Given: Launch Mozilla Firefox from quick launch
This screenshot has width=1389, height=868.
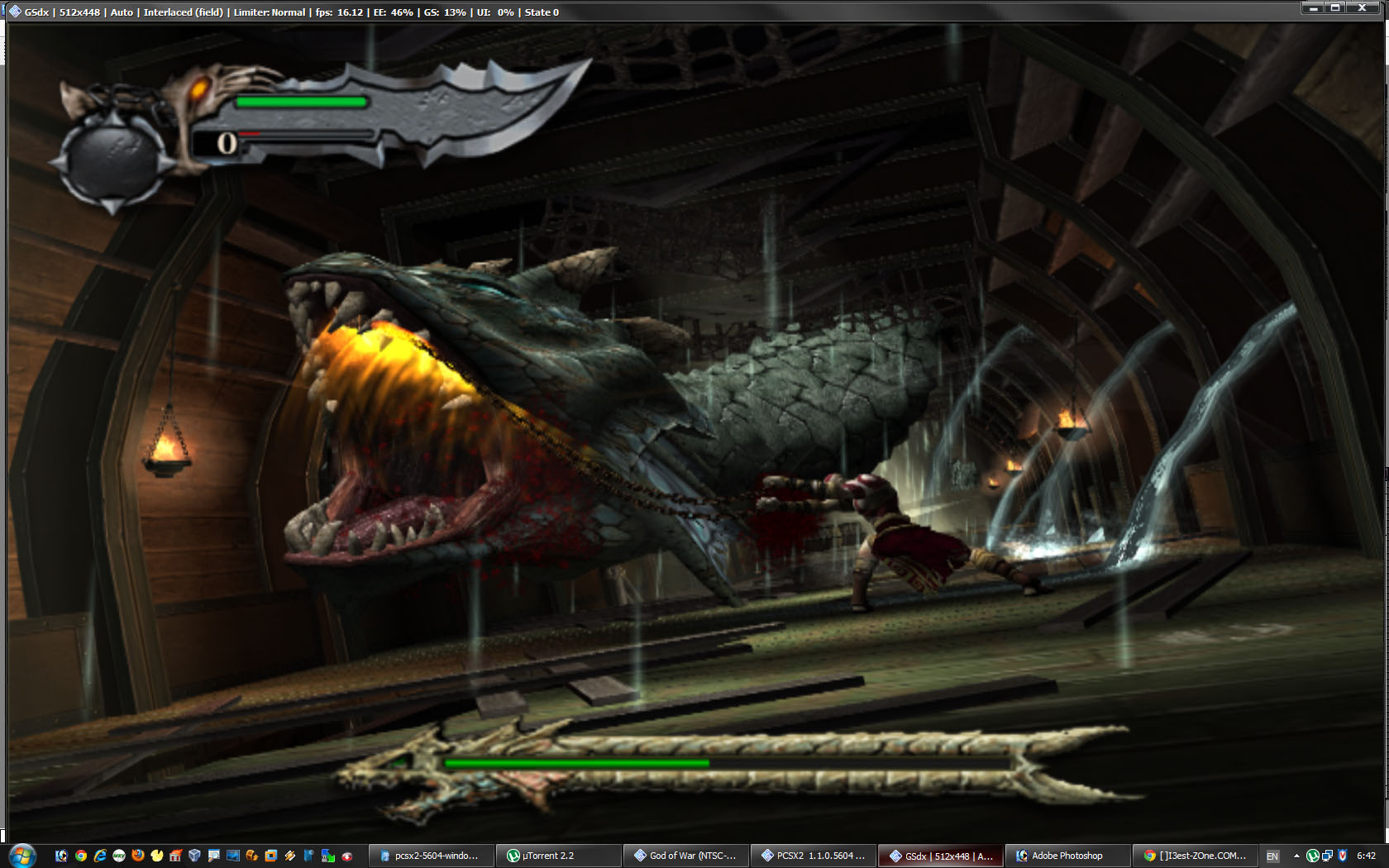Looking at the screenshot, I should click(x=138, y=856).
